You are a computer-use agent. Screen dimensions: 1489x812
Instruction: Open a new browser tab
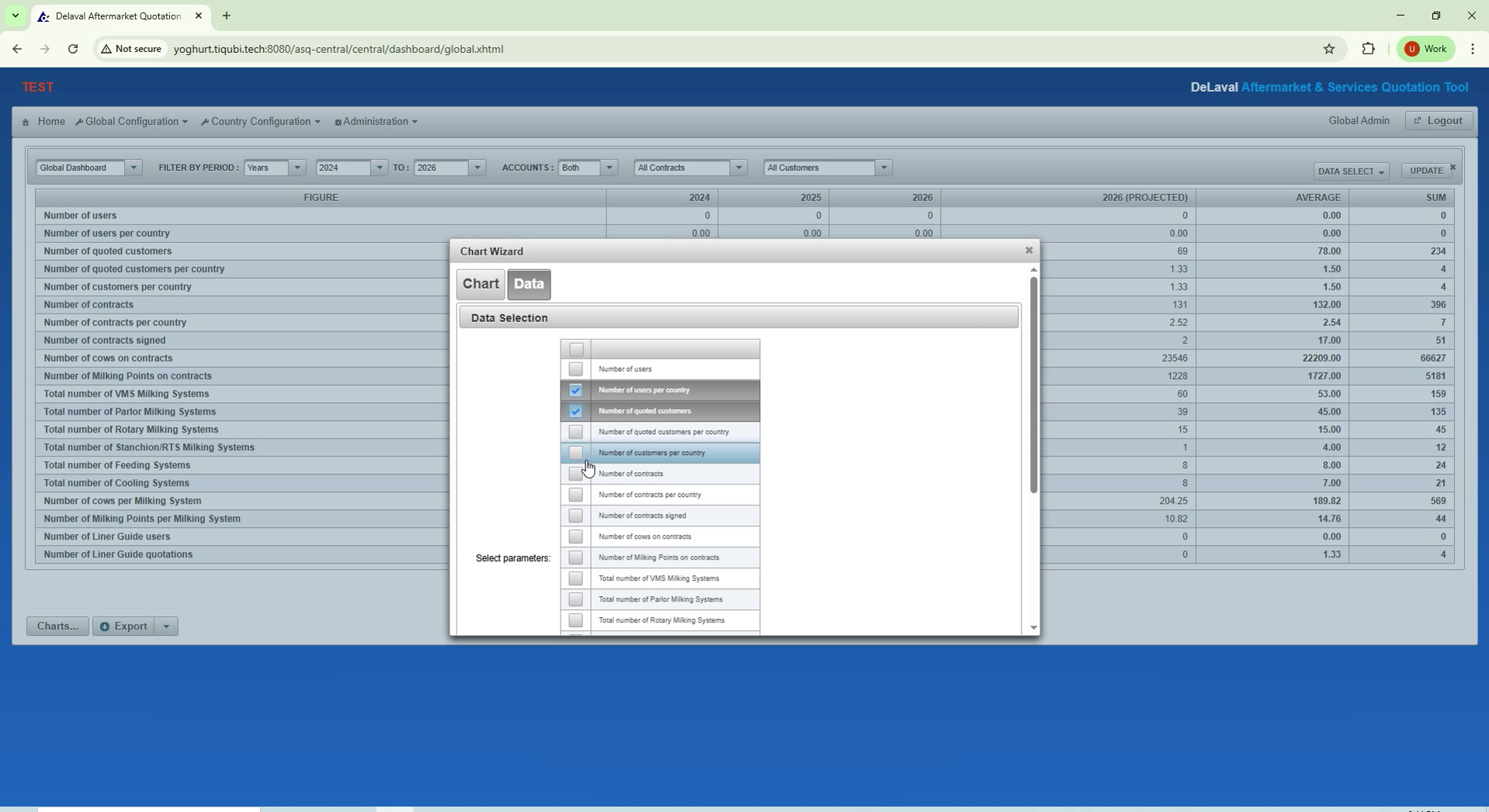click(x=226, y=16)
